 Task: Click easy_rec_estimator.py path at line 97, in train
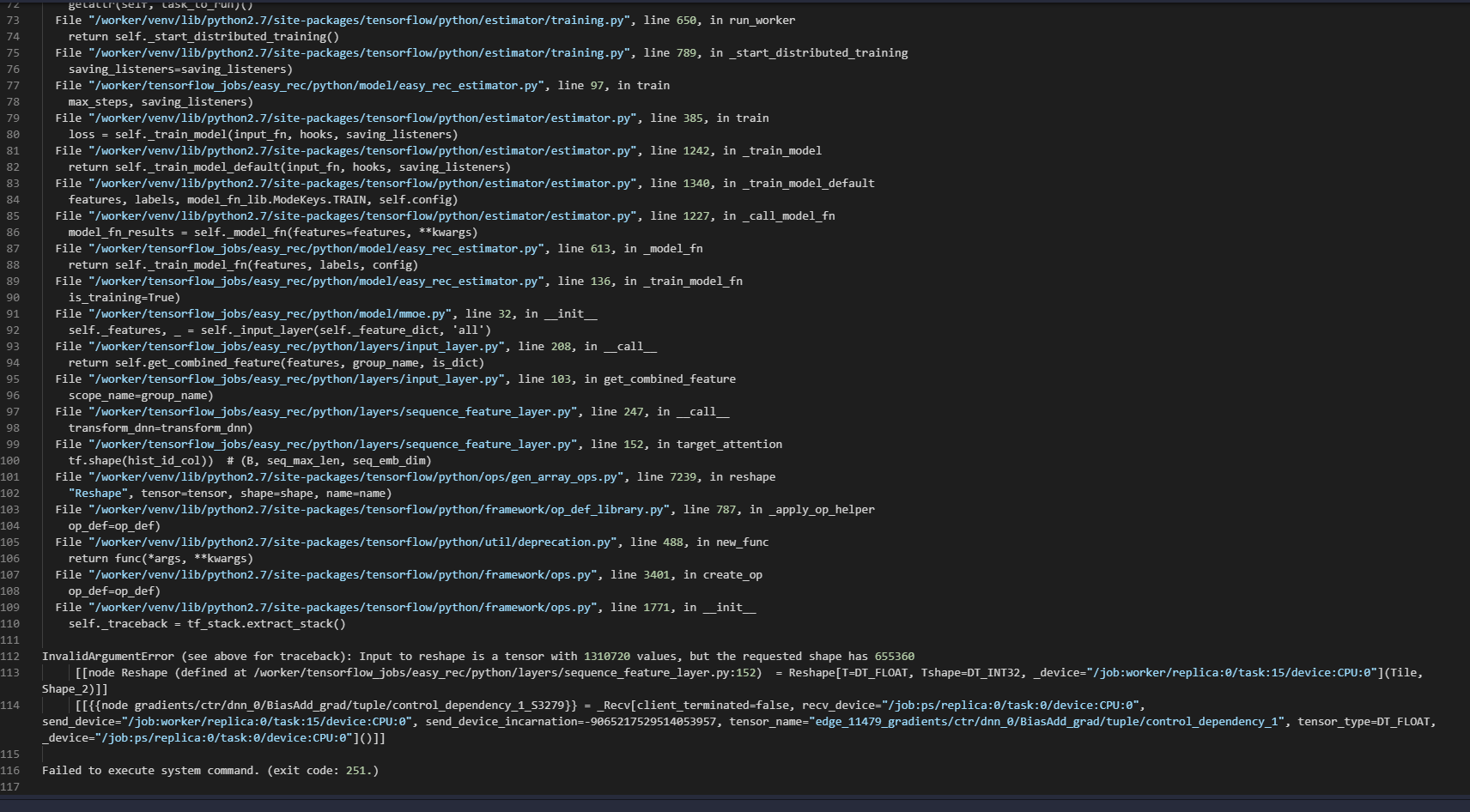click(x=317, y=85)
